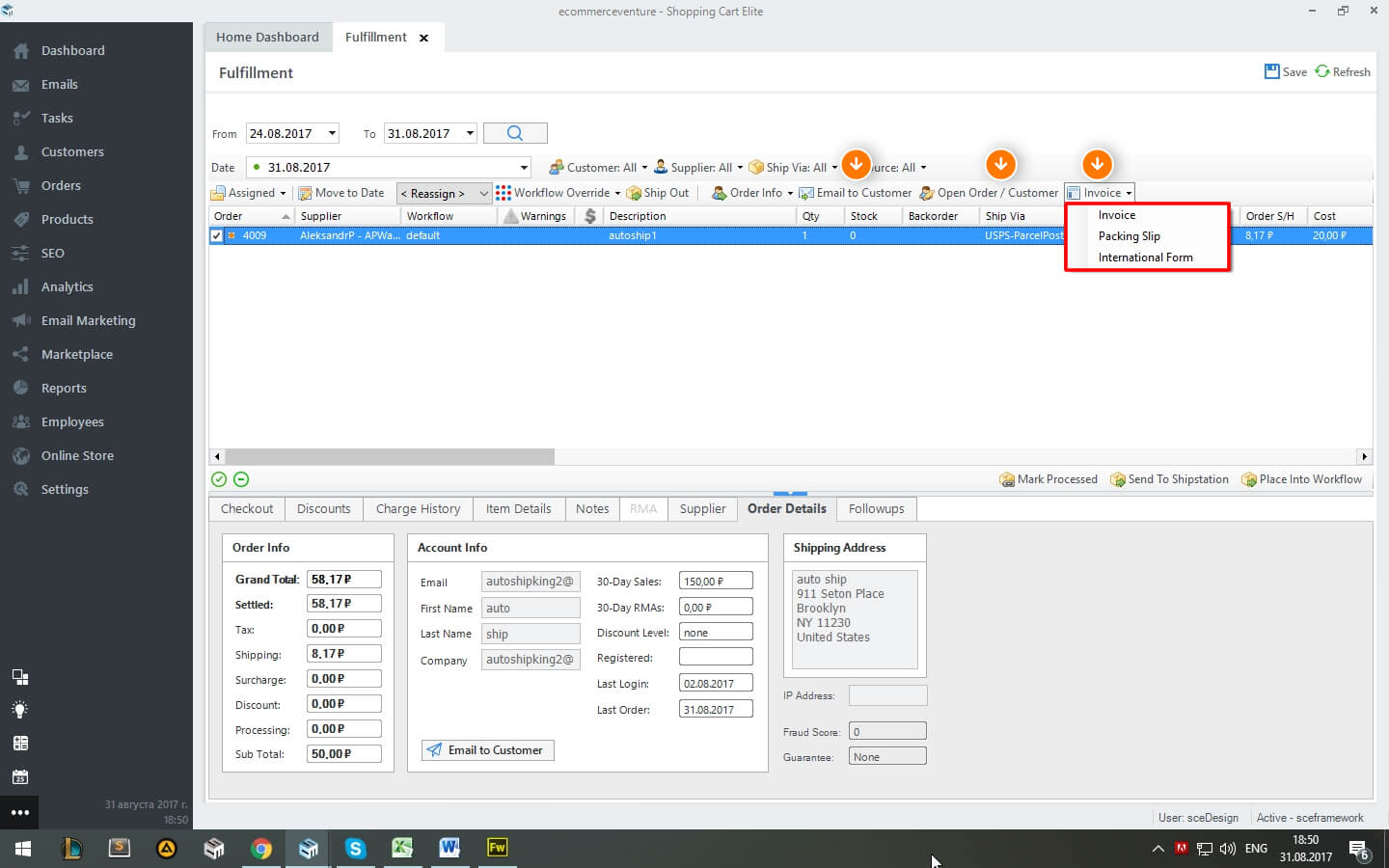1389x868 pixels.
Task: Switch to Charge History tab
Action: [x=418, y=508]
